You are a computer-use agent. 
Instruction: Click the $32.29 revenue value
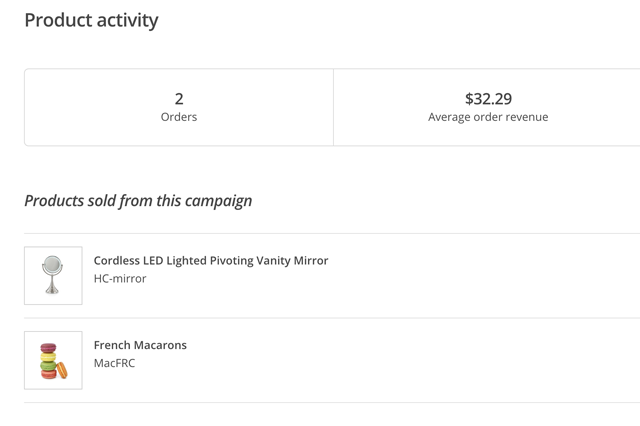click(488, 98)
